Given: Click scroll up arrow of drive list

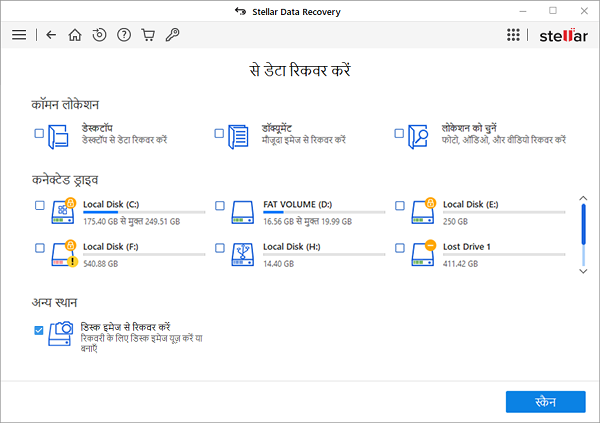Looking at the screenshot, I should [x=583, y=198].
